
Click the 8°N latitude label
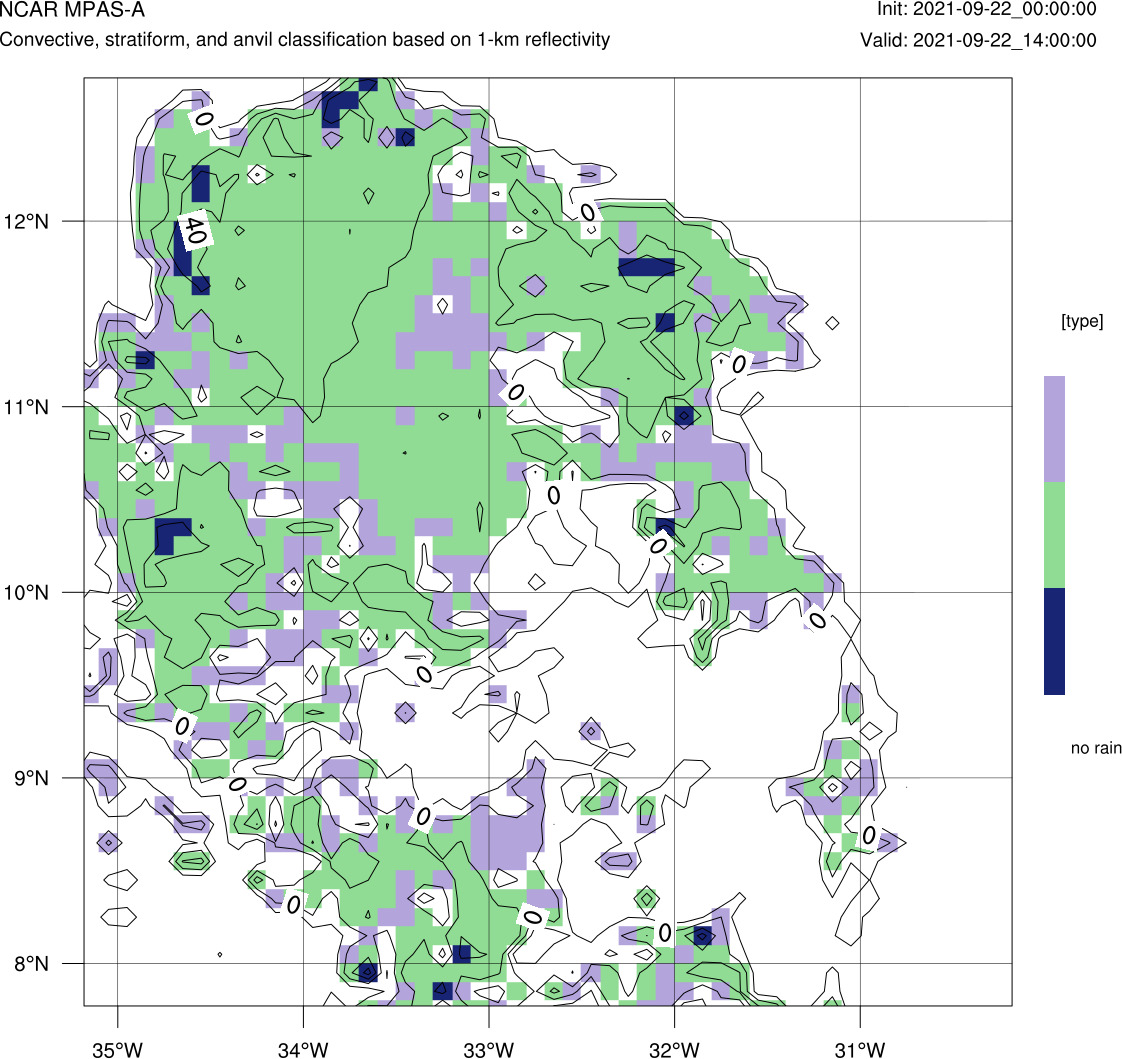[31, 964]
